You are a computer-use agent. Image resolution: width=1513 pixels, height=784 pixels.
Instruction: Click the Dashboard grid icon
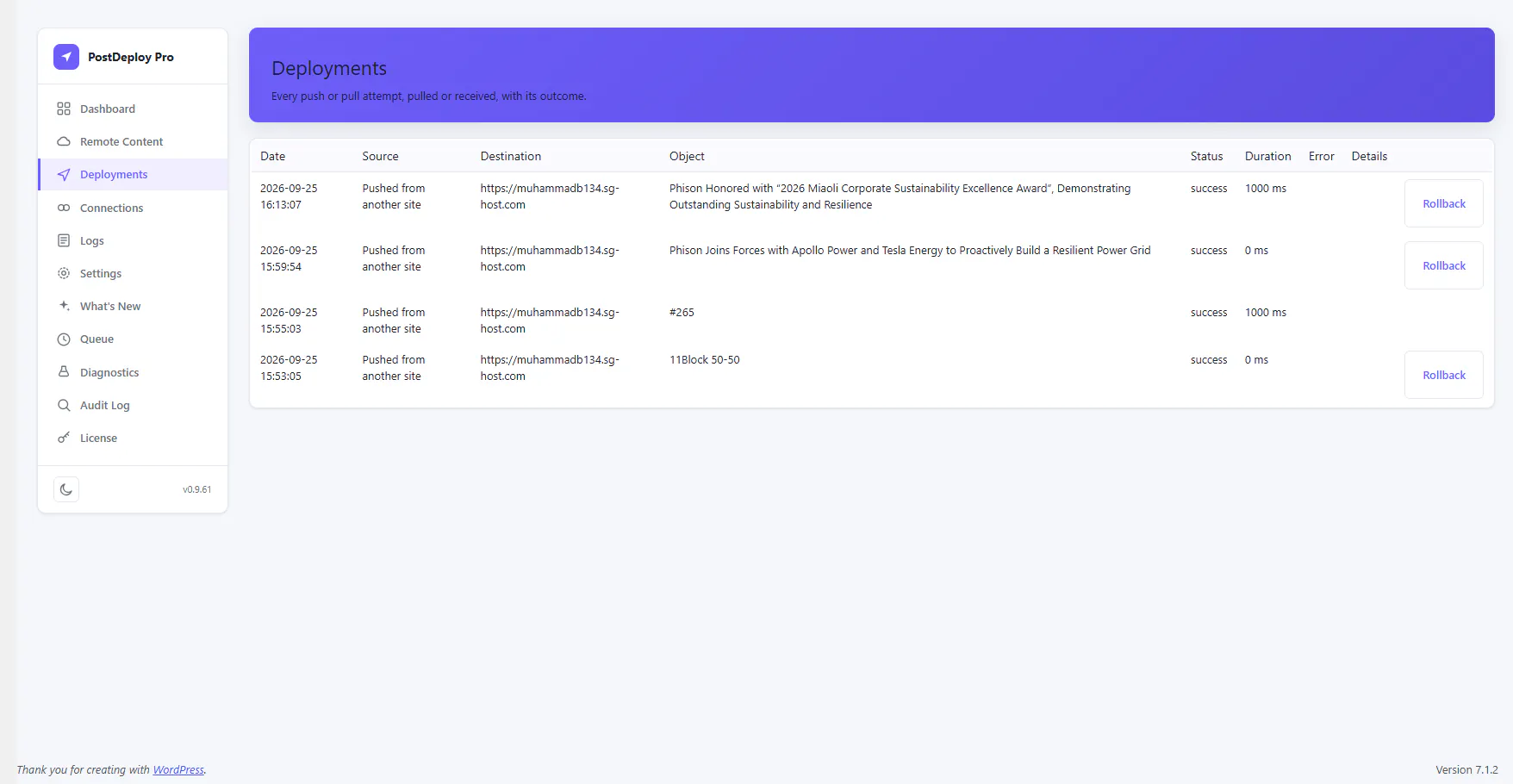coord(64,109)
